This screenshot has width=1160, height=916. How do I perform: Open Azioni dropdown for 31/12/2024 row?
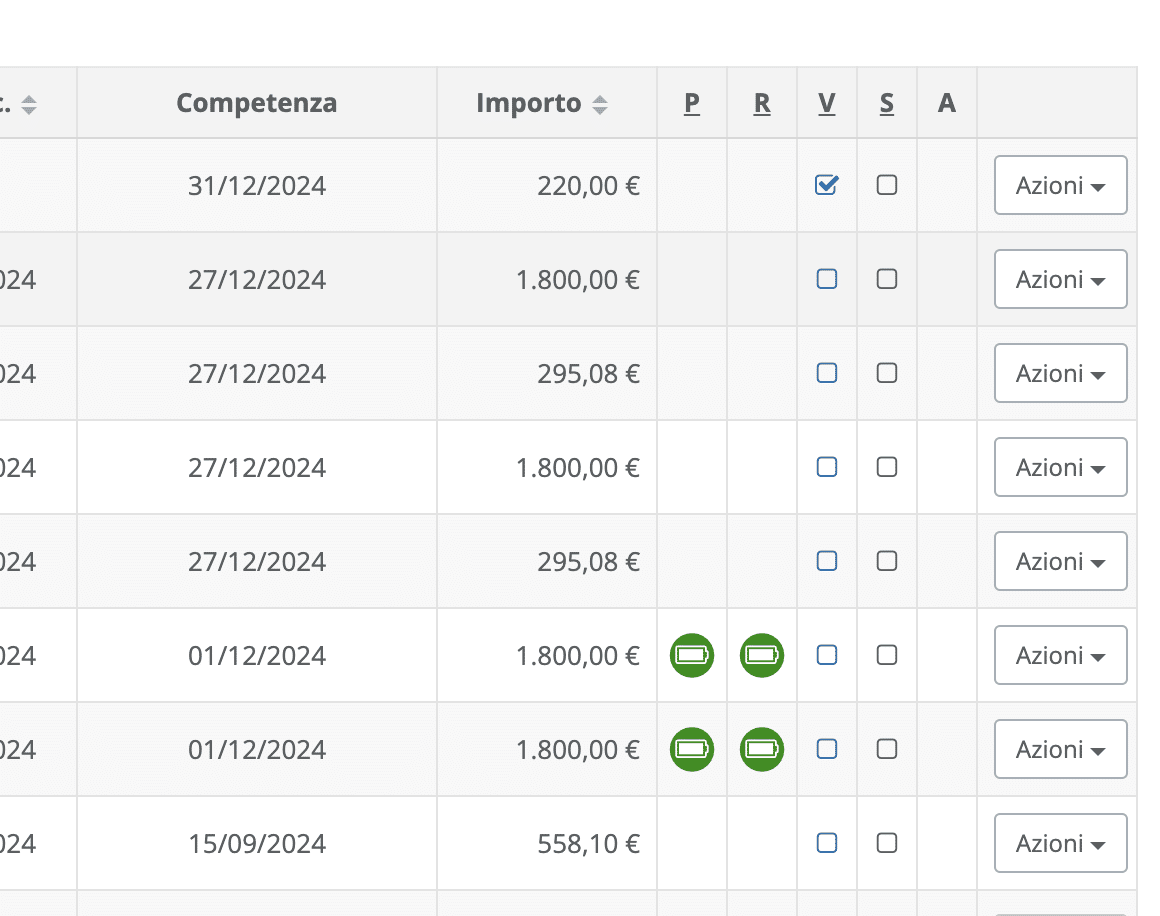(1060, 185)
